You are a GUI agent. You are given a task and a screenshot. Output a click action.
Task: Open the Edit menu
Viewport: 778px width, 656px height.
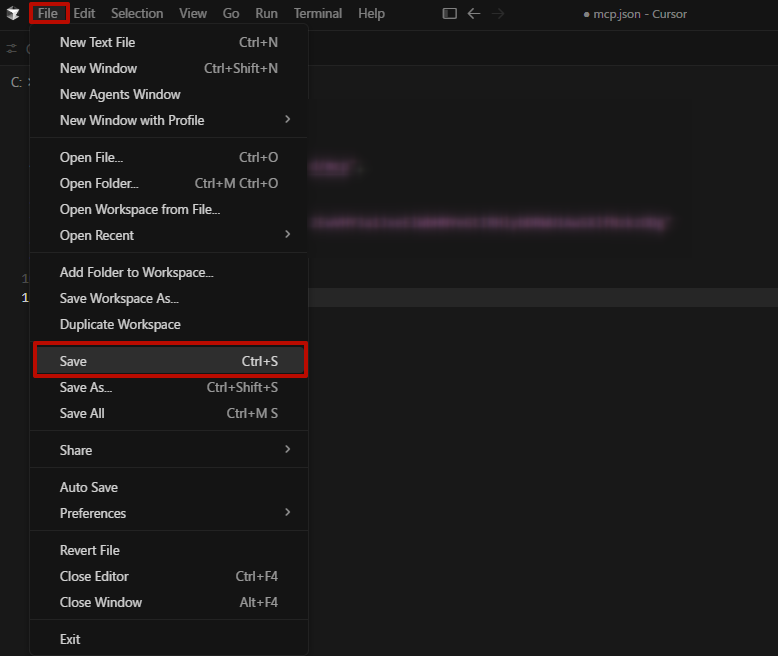[84, 14]
